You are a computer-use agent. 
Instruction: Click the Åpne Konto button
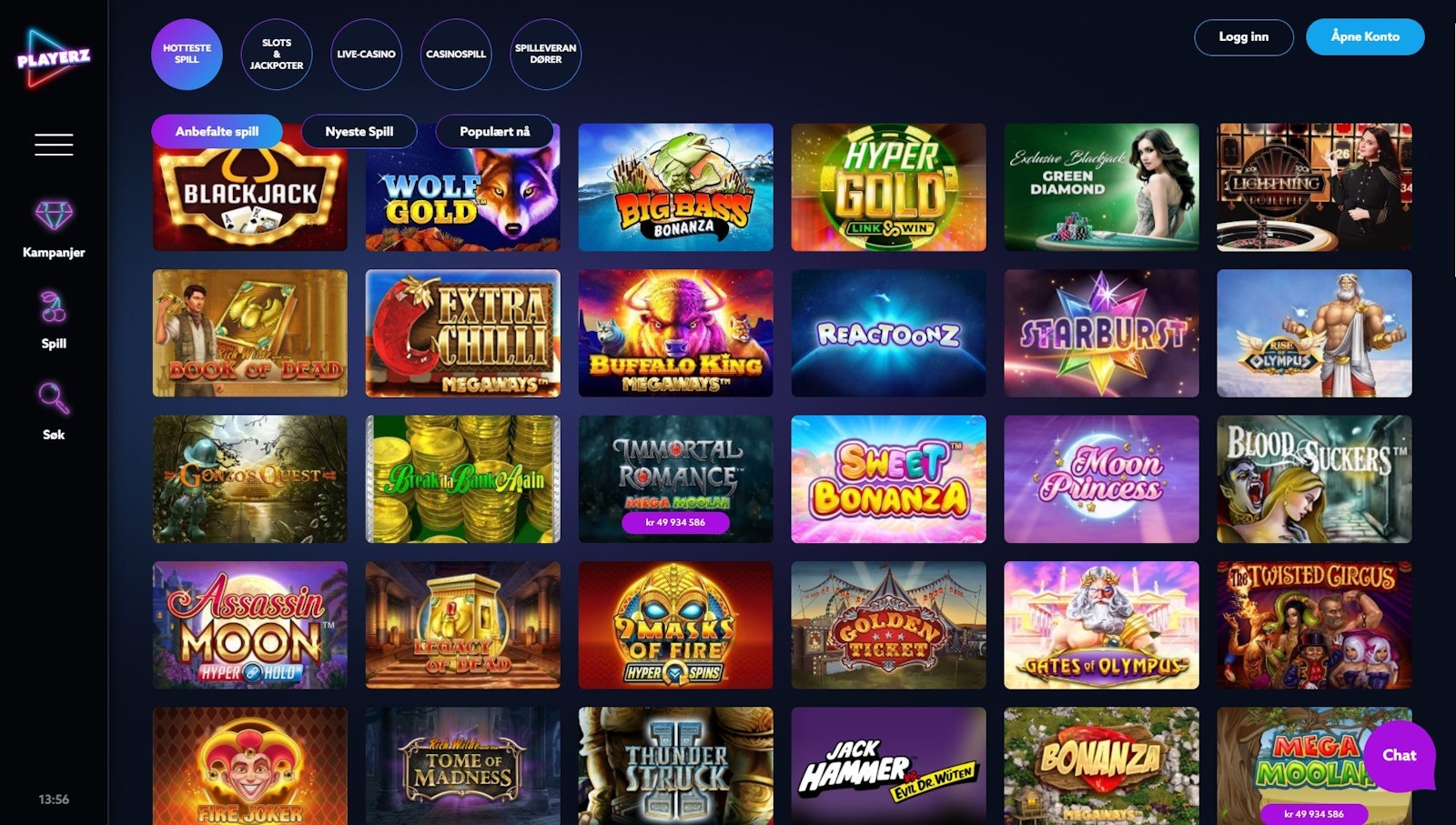[x=1365, y=36]
